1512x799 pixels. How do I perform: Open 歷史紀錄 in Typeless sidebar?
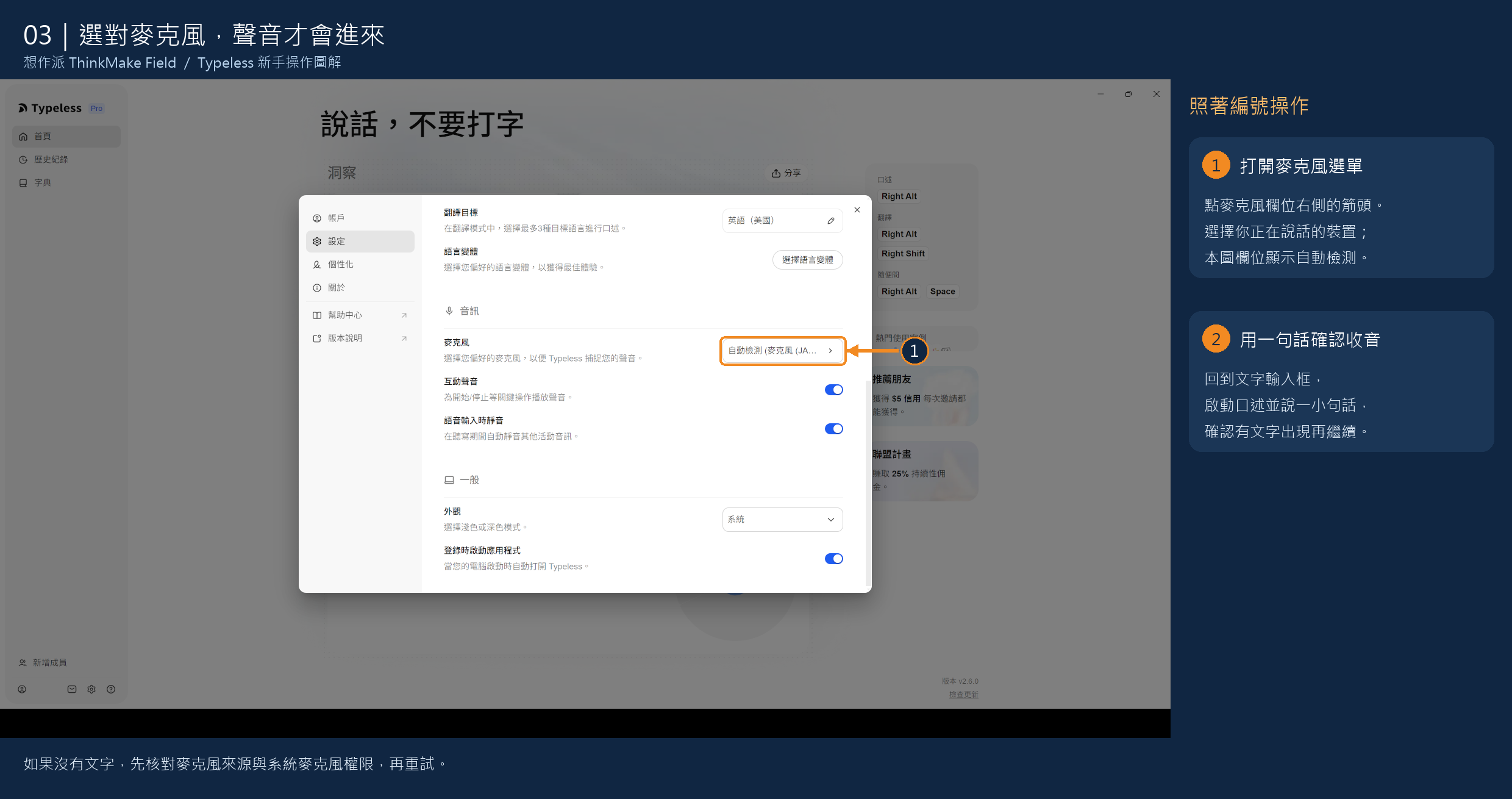pos(66,159)
